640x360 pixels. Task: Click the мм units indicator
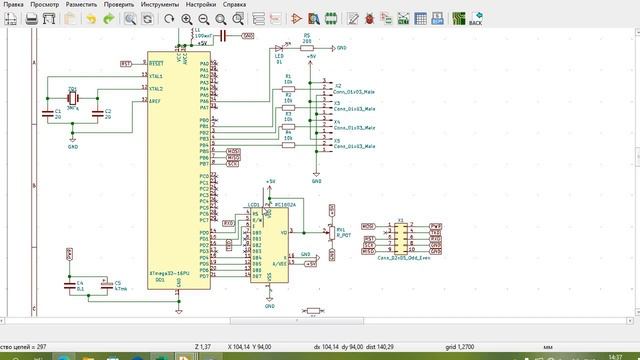[x=548, y=347]
